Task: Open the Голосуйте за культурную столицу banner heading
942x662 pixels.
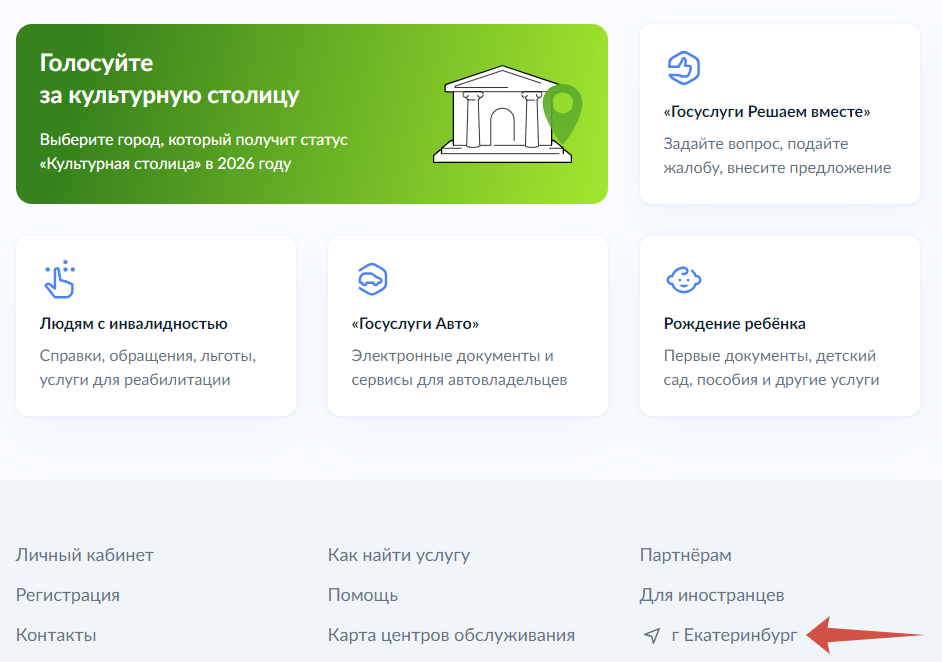Action: (170, 80)
